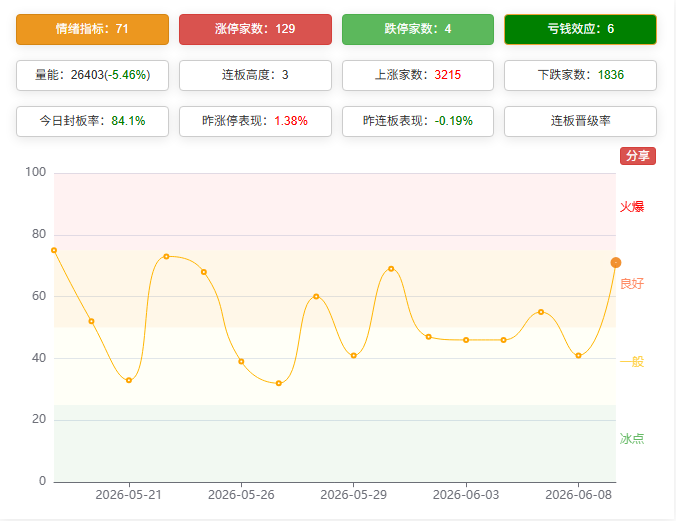This screenshot has height=521, width=676.
Task: Click the first data point at value 75
Action: (54, 250)
